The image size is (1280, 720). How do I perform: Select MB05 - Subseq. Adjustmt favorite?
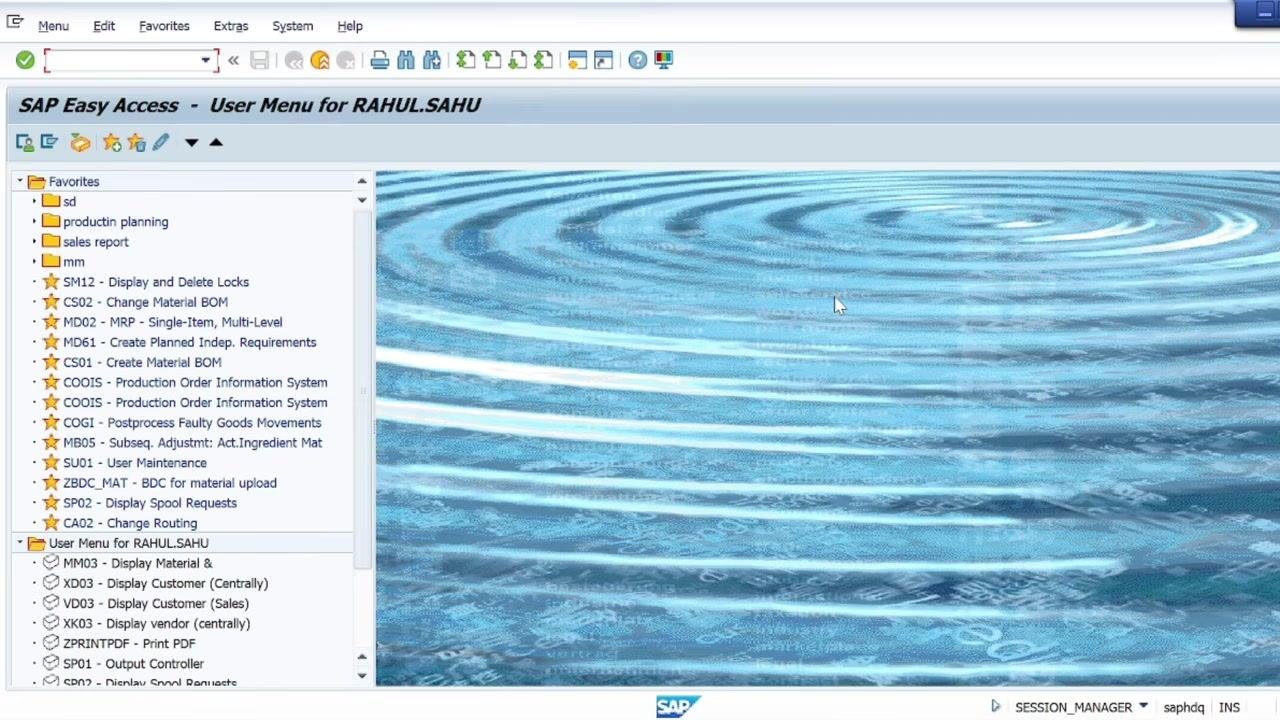click(192, 443)
